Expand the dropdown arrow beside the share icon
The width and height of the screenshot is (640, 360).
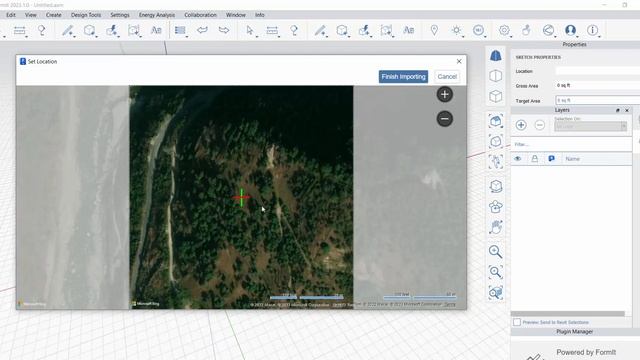click(556, 36)
